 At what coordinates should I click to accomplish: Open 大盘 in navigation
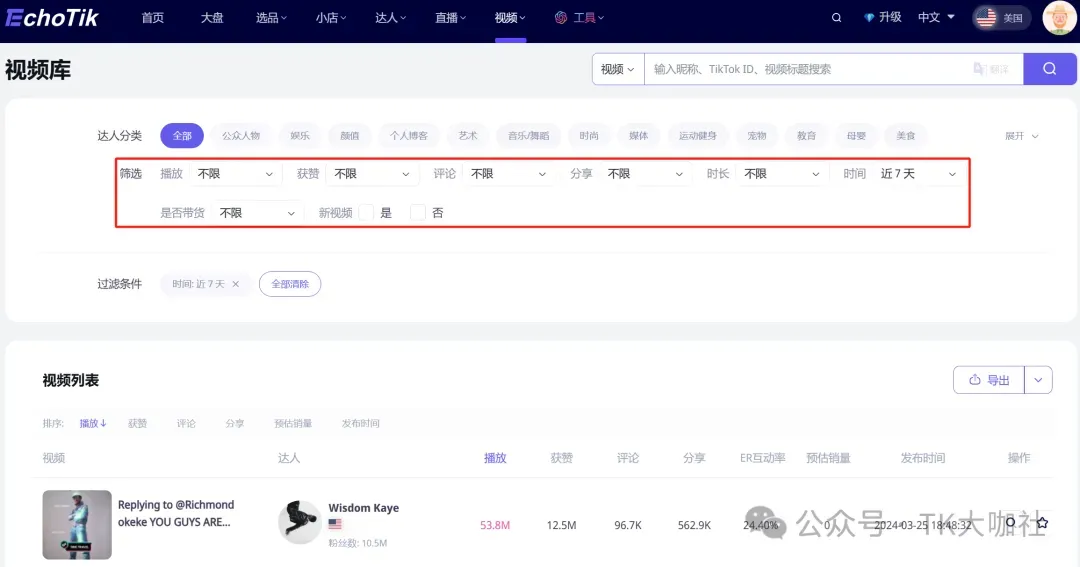click(212, 18)
